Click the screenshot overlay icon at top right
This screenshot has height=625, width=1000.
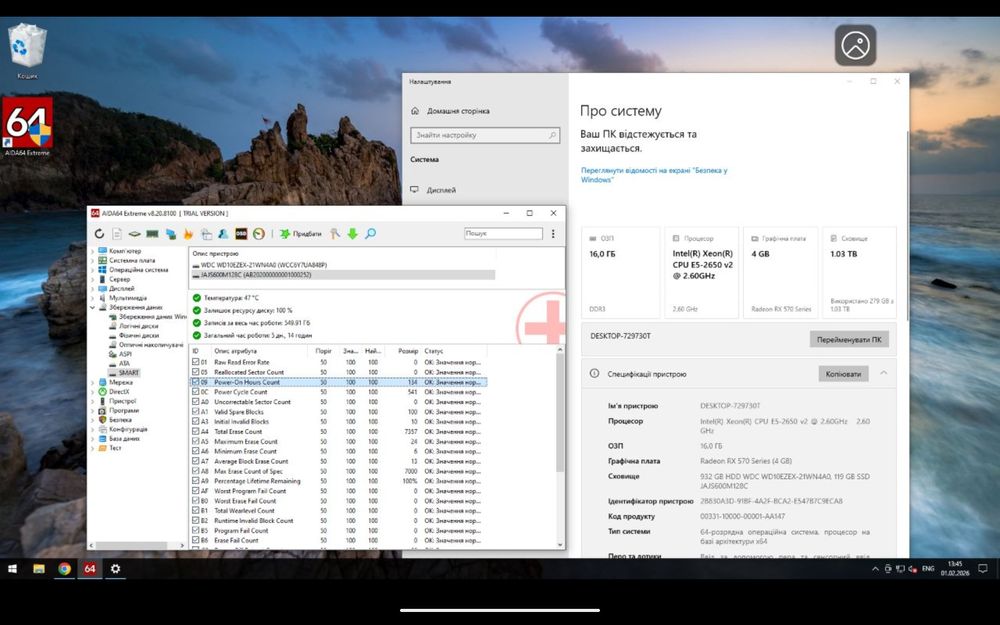[855, 45]
